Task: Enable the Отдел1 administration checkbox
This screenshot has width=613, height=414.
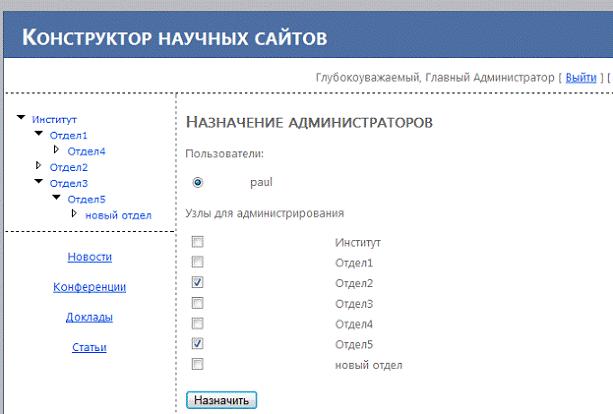Action: coord(197,262)
